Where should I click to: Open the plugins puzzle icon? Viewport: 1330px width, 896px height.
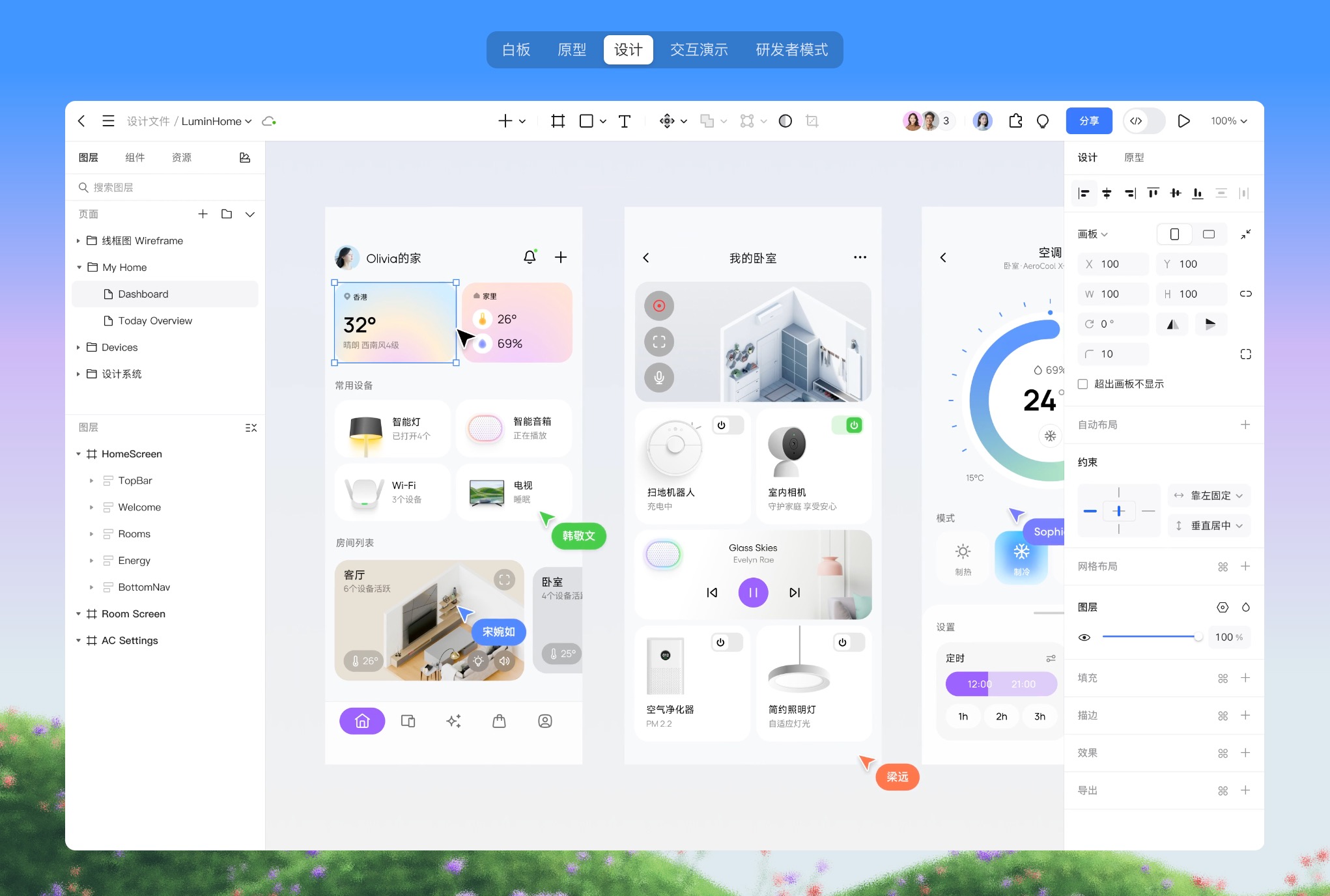[1015, 121]
